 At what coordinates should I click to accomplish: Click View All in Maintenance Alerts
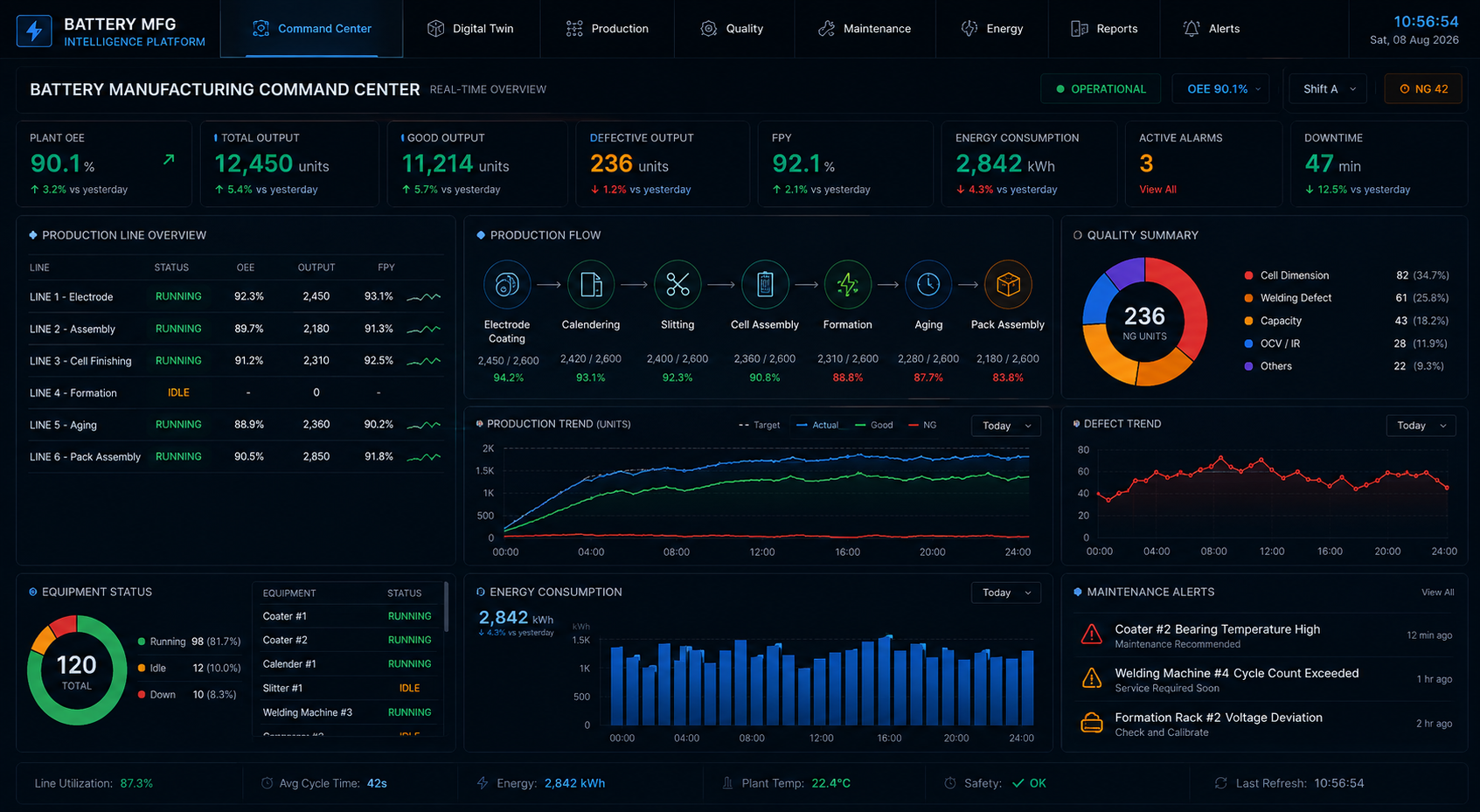[1438, 593]
